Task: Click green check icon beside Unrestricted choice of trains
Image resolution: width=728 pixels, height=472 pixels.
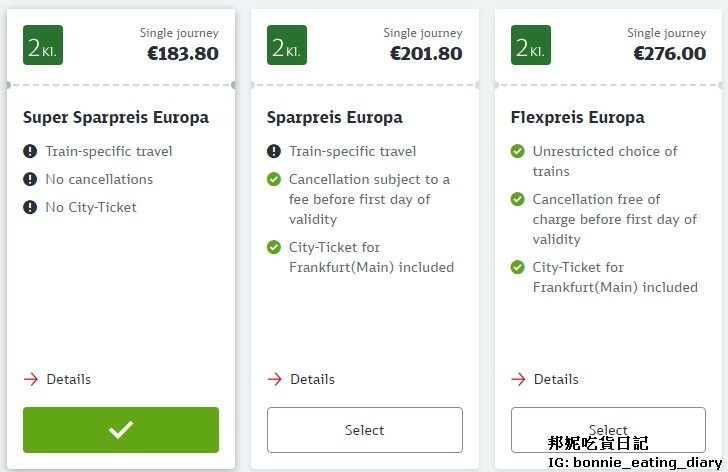Action: tap(517, 152)
